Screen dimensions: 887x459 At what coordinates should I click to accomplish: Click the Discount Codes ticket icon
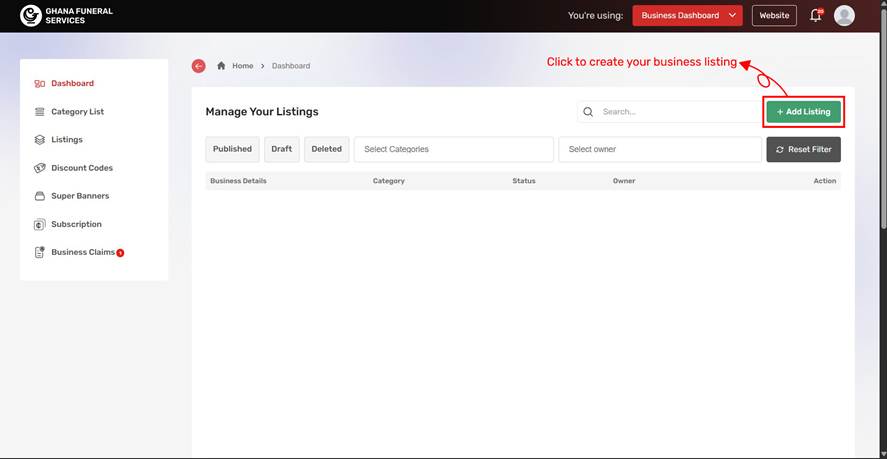click(40, 168)
